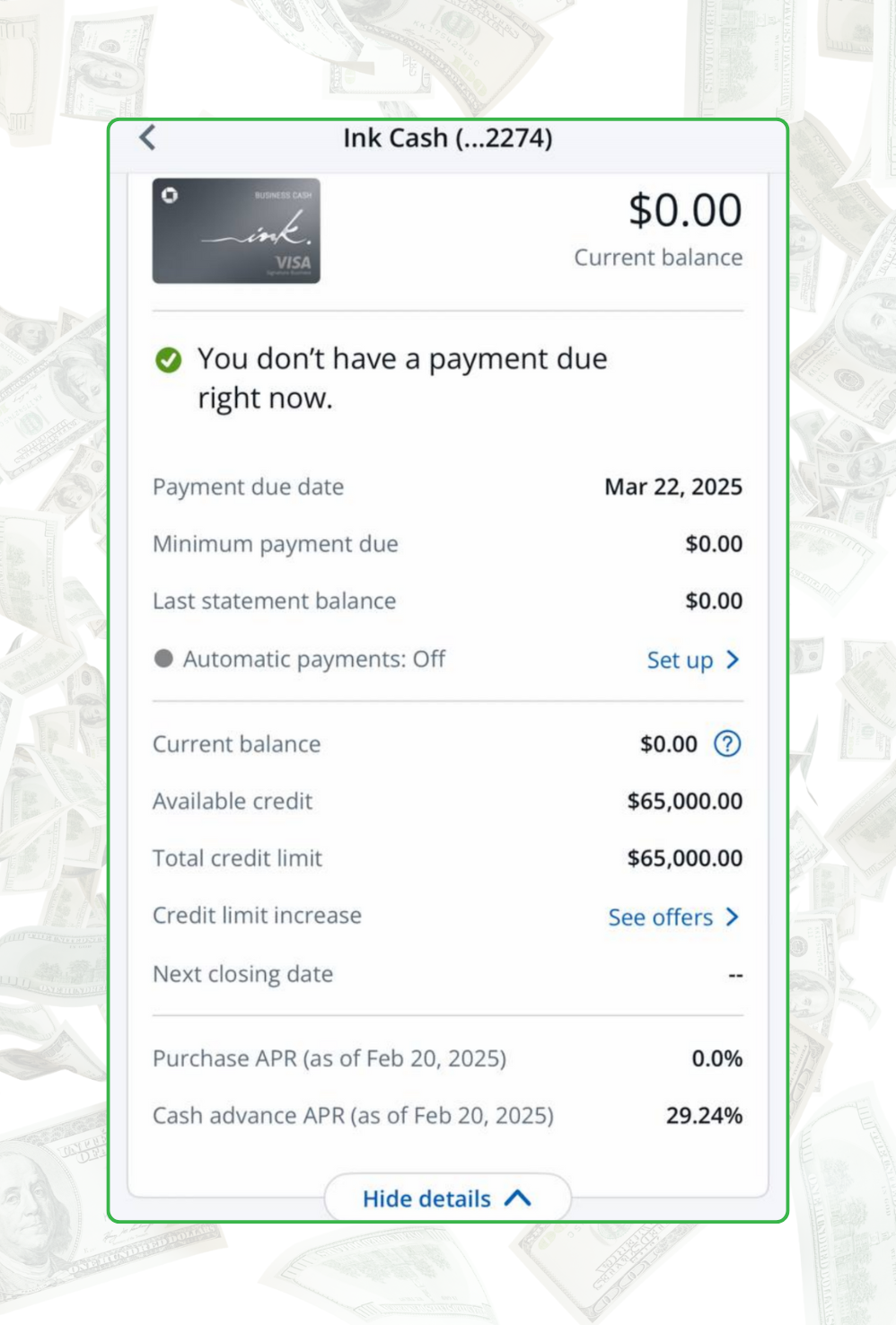Tap the Available credit amount $65,000.00
896x1325 pixels.
tap(684, 801)
